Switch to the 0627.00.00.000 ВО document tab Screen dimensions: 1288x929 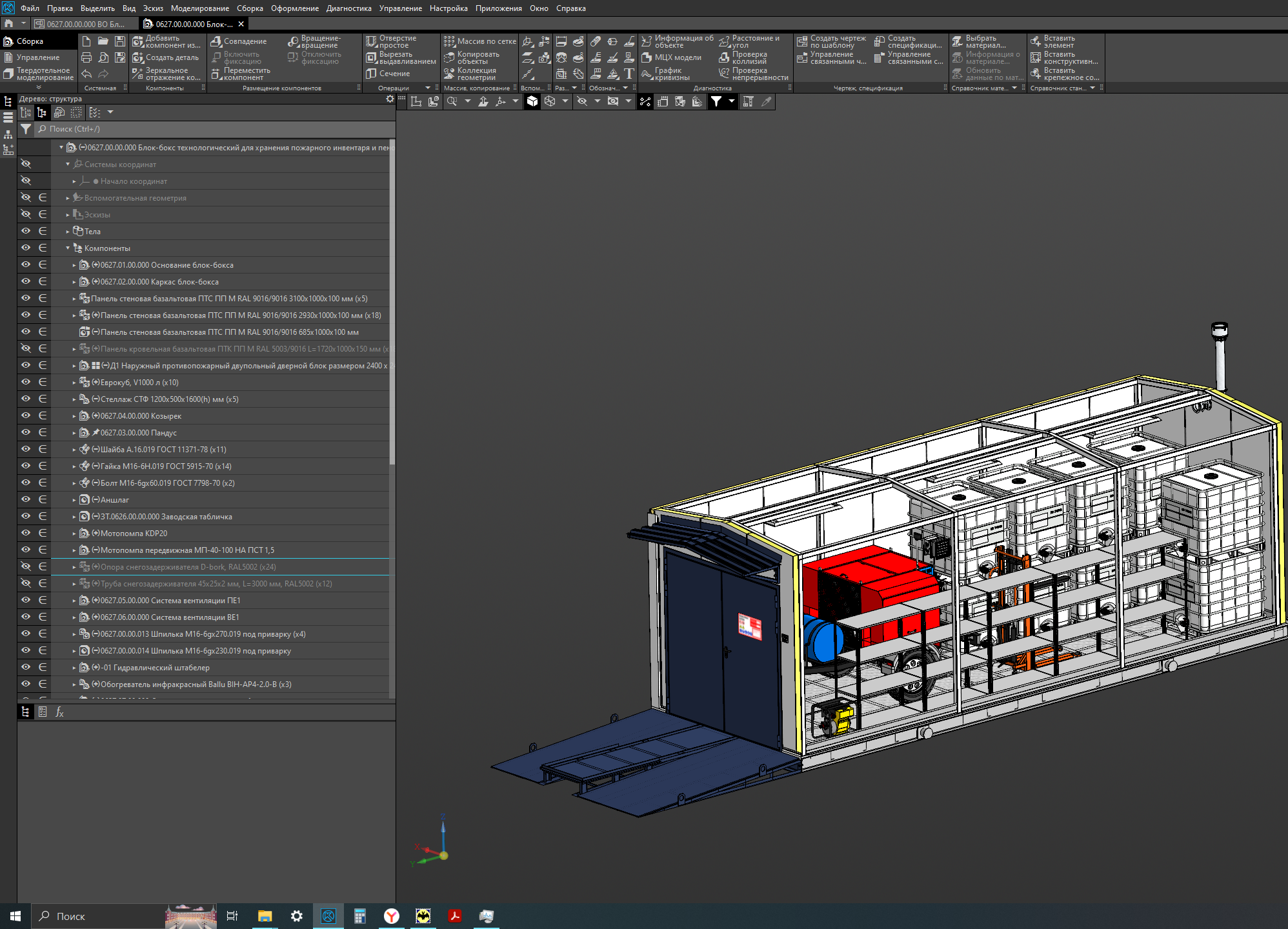tap(85, 24)
